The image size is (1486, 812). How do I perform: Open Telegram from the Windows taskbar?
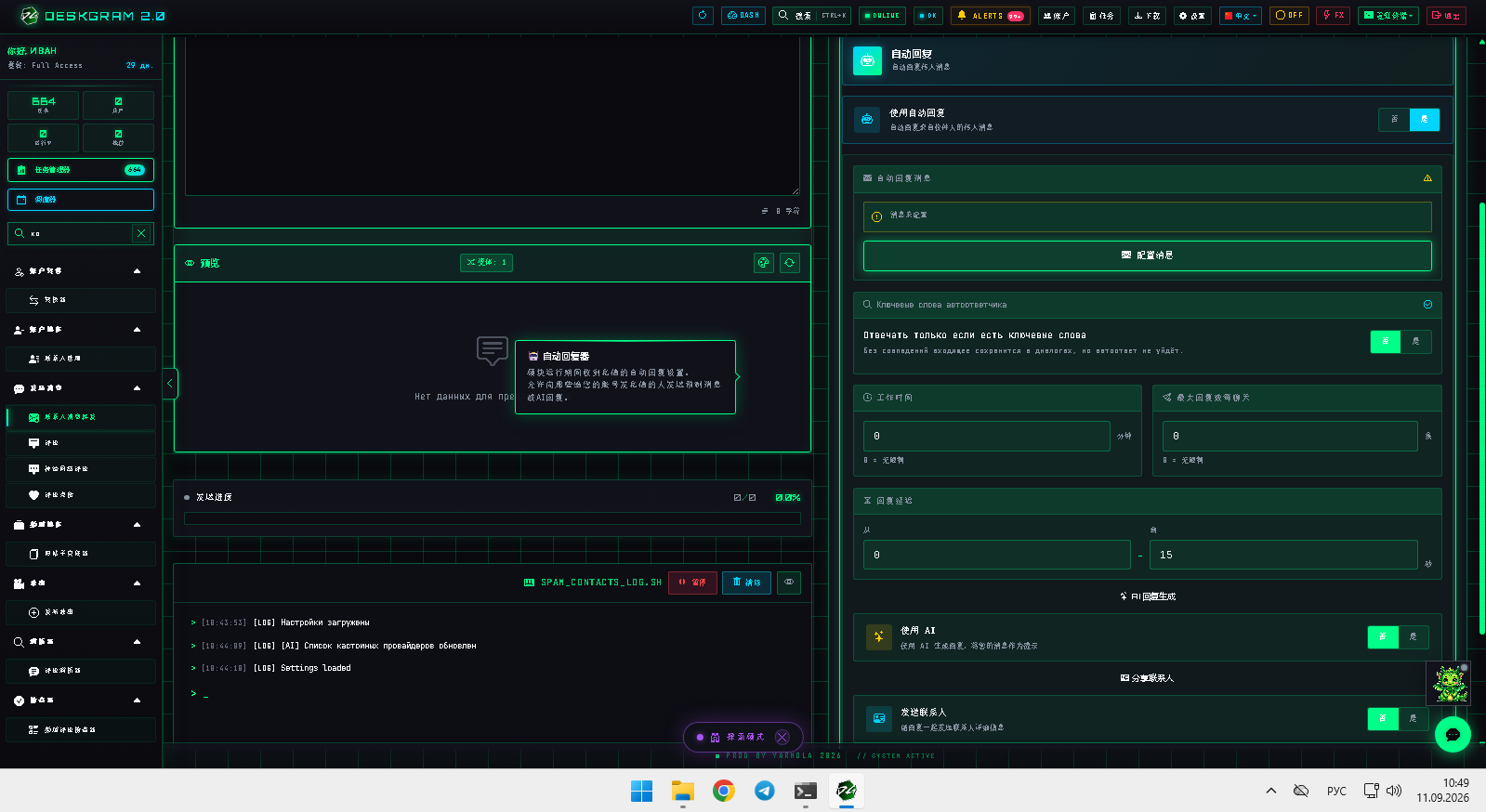point(765,791)
